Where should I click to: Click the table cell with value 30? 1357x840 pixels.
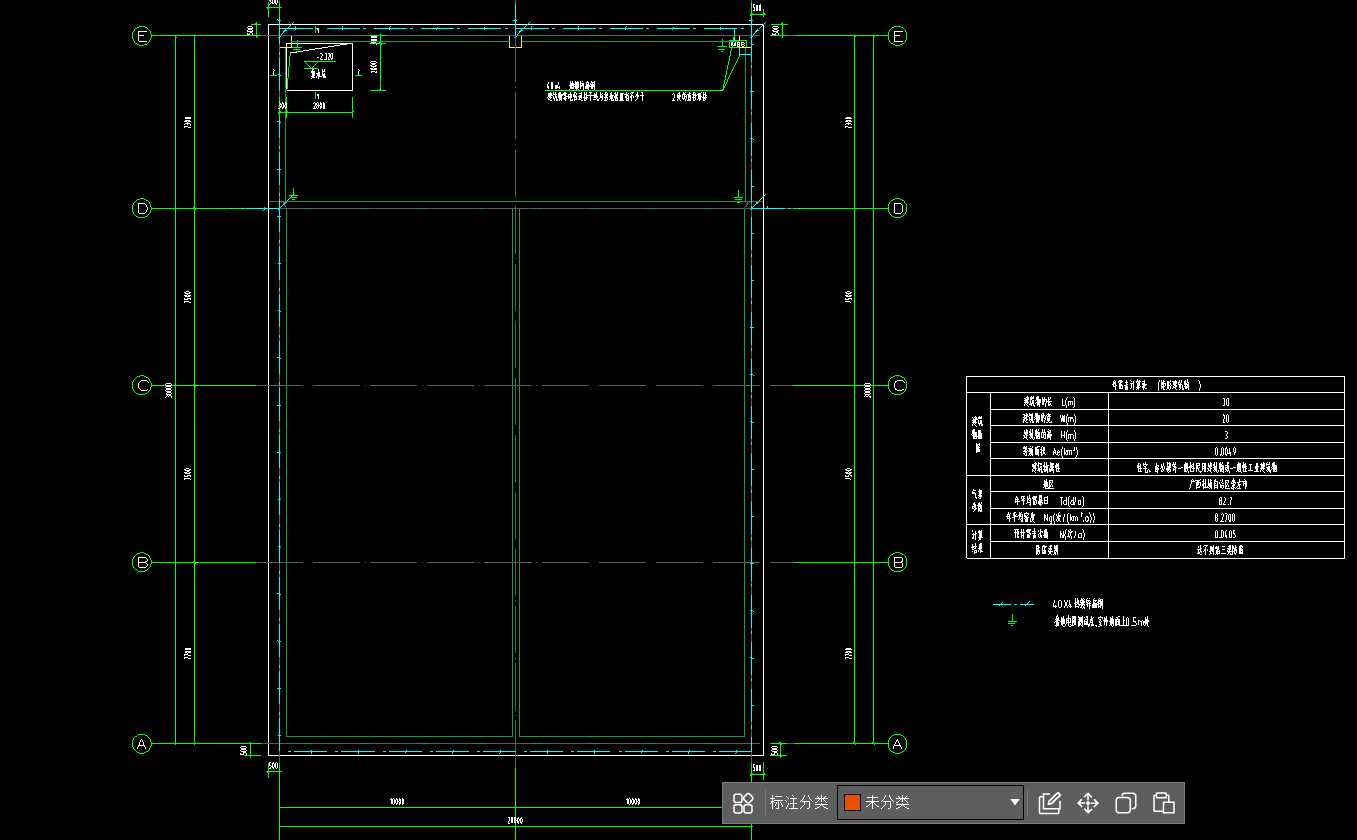pyautogui.click(x=1226, y=402)
